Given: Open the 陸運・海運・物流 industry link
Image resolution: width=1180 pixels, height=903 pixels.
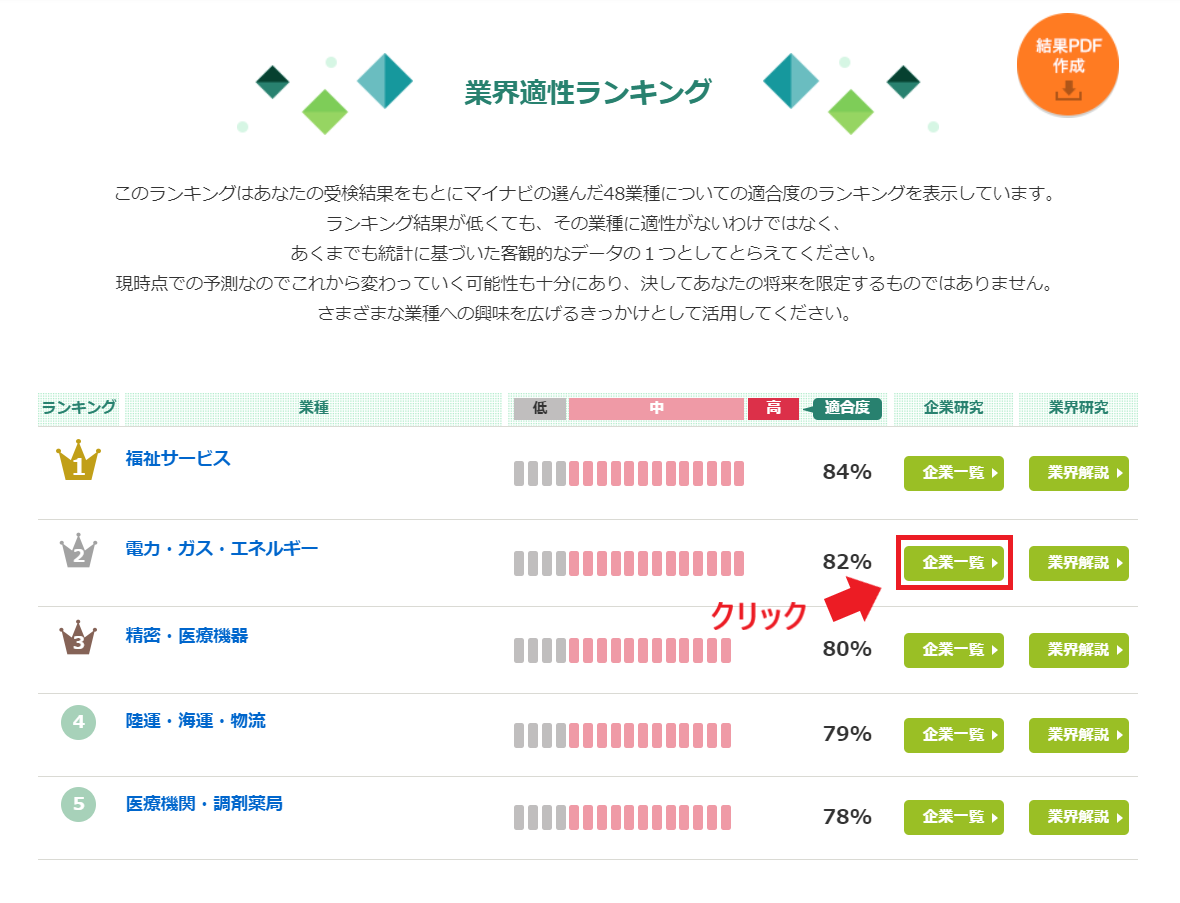Looking at the screenshot, I should [x=194, y=718].
